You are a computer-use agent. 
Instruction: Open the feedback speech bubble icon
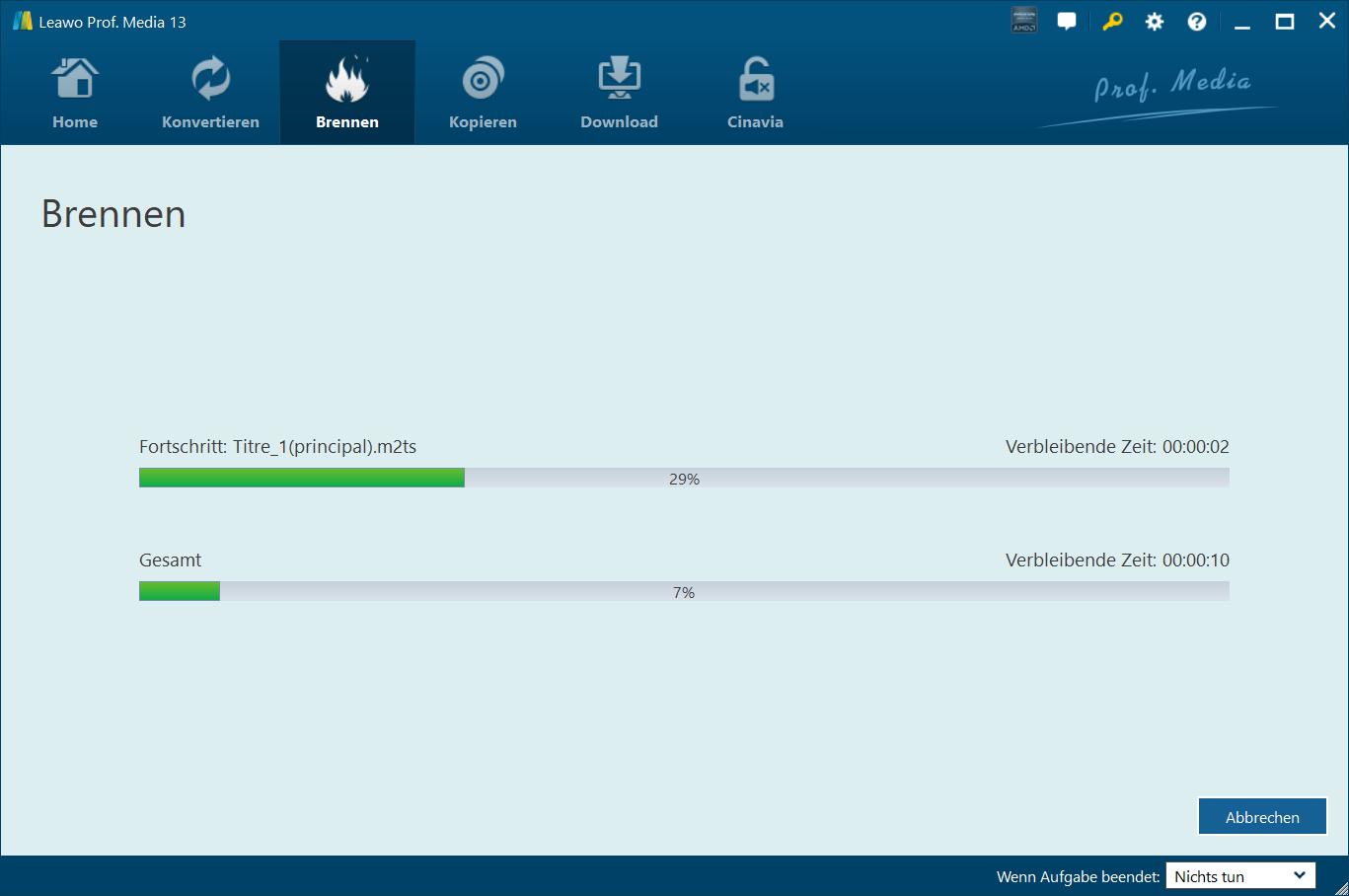pyautogui.click(x=1067, y=21)
